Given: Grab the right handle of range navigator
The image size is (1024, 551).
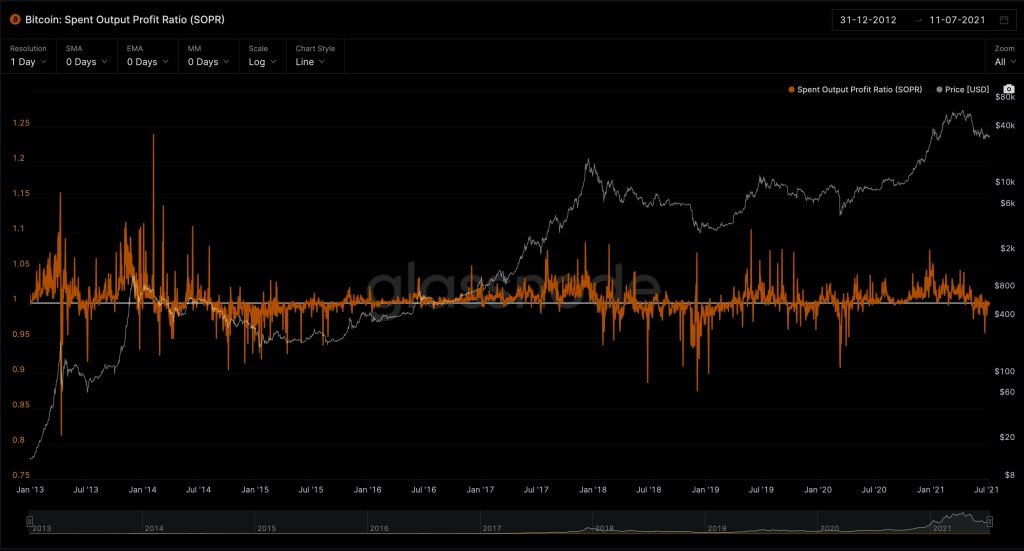Looking at the screenshot, I should pos(990,521).
